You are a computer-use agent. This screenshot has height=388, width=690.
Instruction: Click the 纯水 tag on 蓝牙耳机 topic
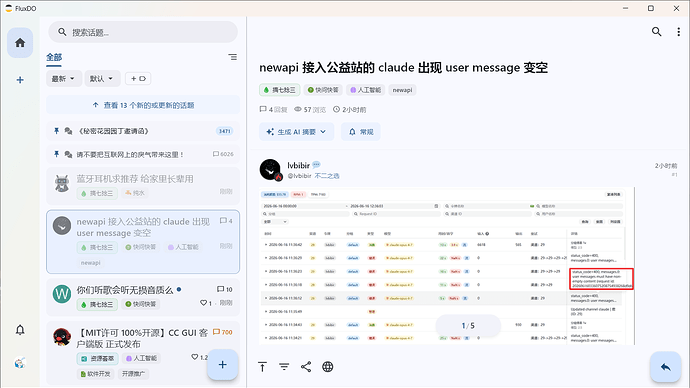click(135, 193)
